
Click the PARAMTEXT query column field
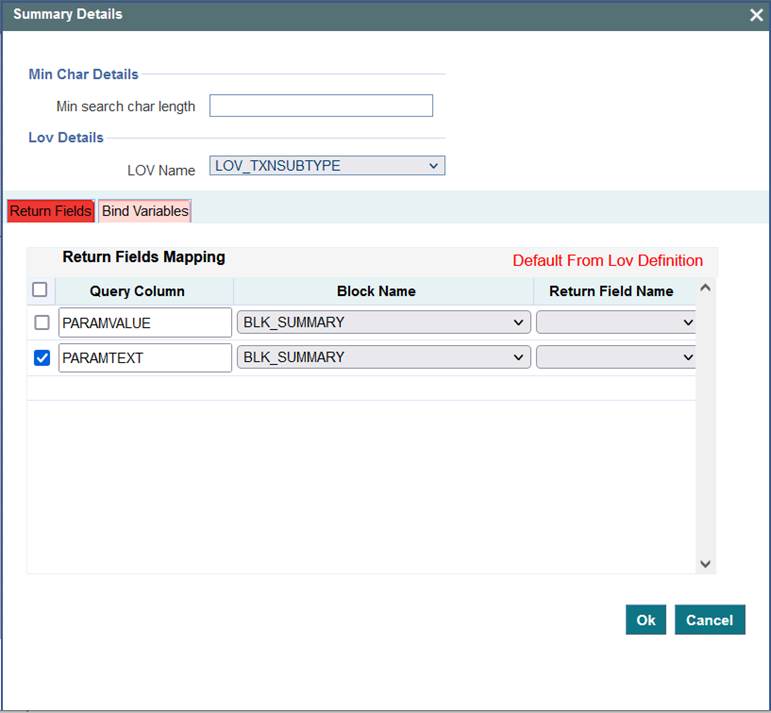pos(145,357)
